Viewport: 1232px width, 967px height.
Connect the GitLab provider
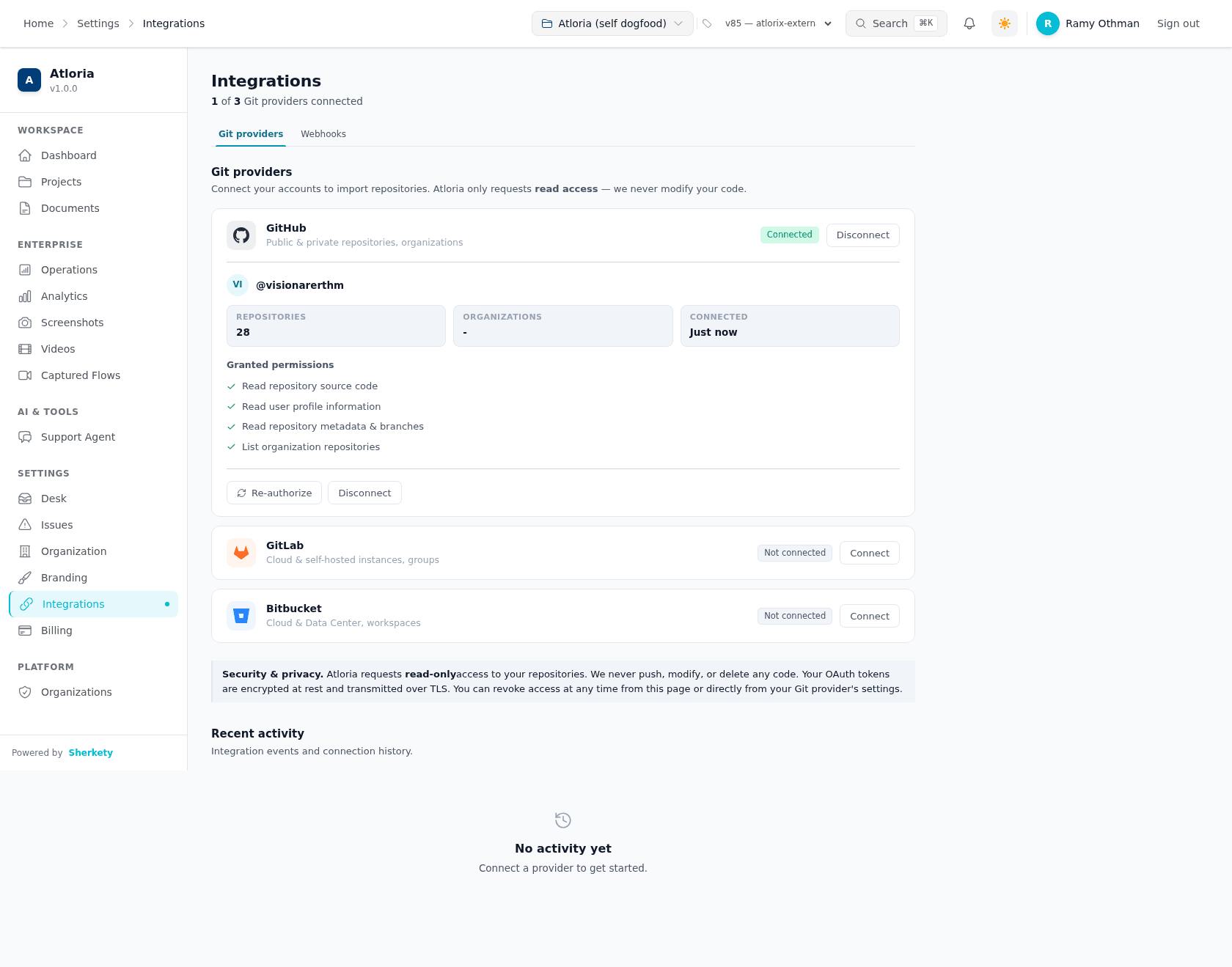point(870,553)
